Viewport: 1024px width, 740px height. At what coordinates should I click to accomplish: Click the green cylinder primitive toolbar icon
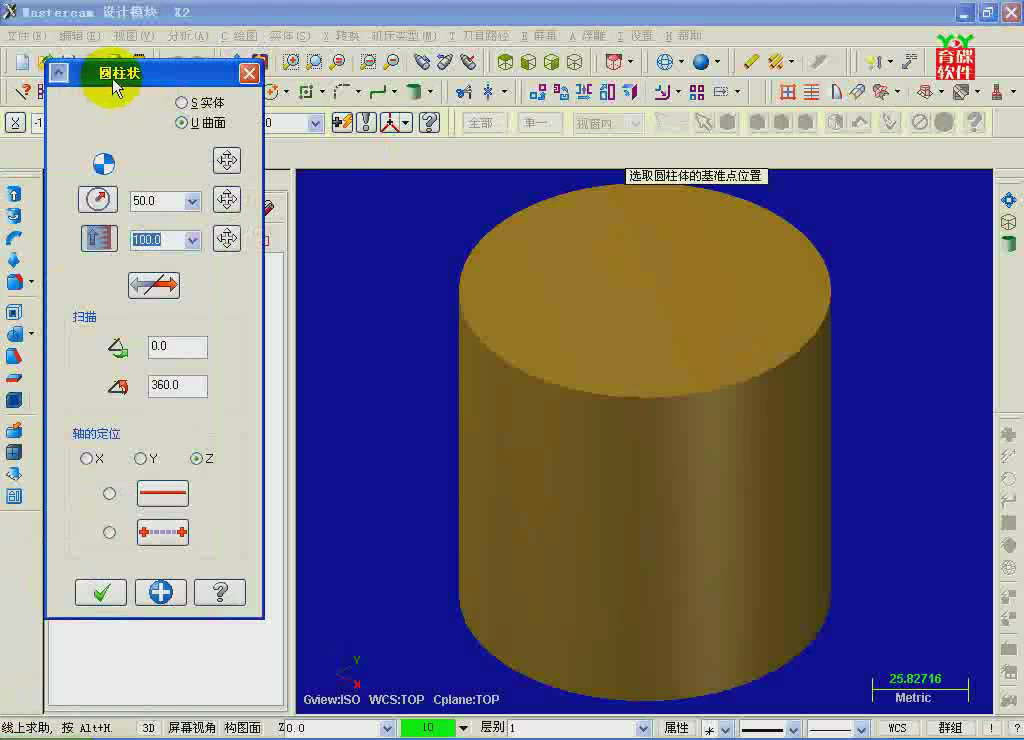coord(413,92)
